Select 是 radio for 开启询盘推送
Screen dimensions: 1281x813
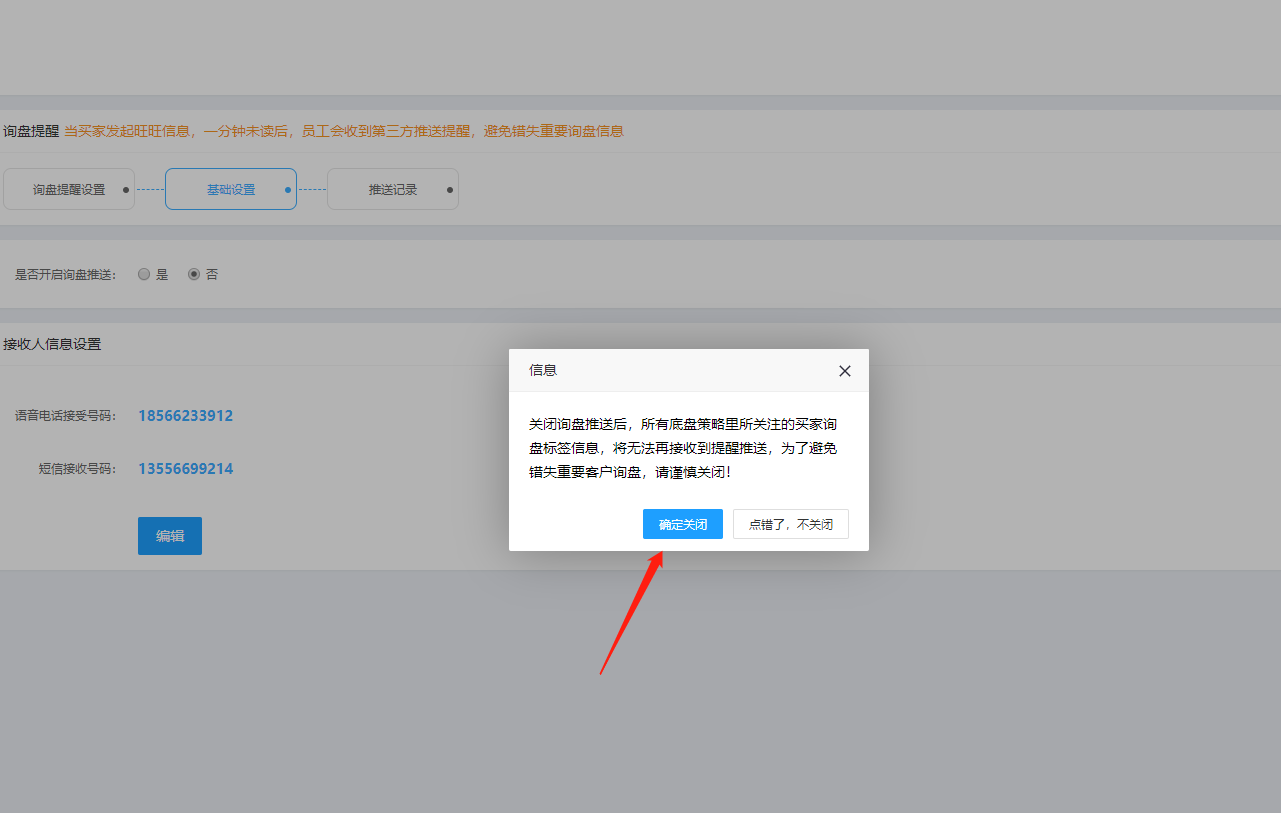[x=144, y=274]
